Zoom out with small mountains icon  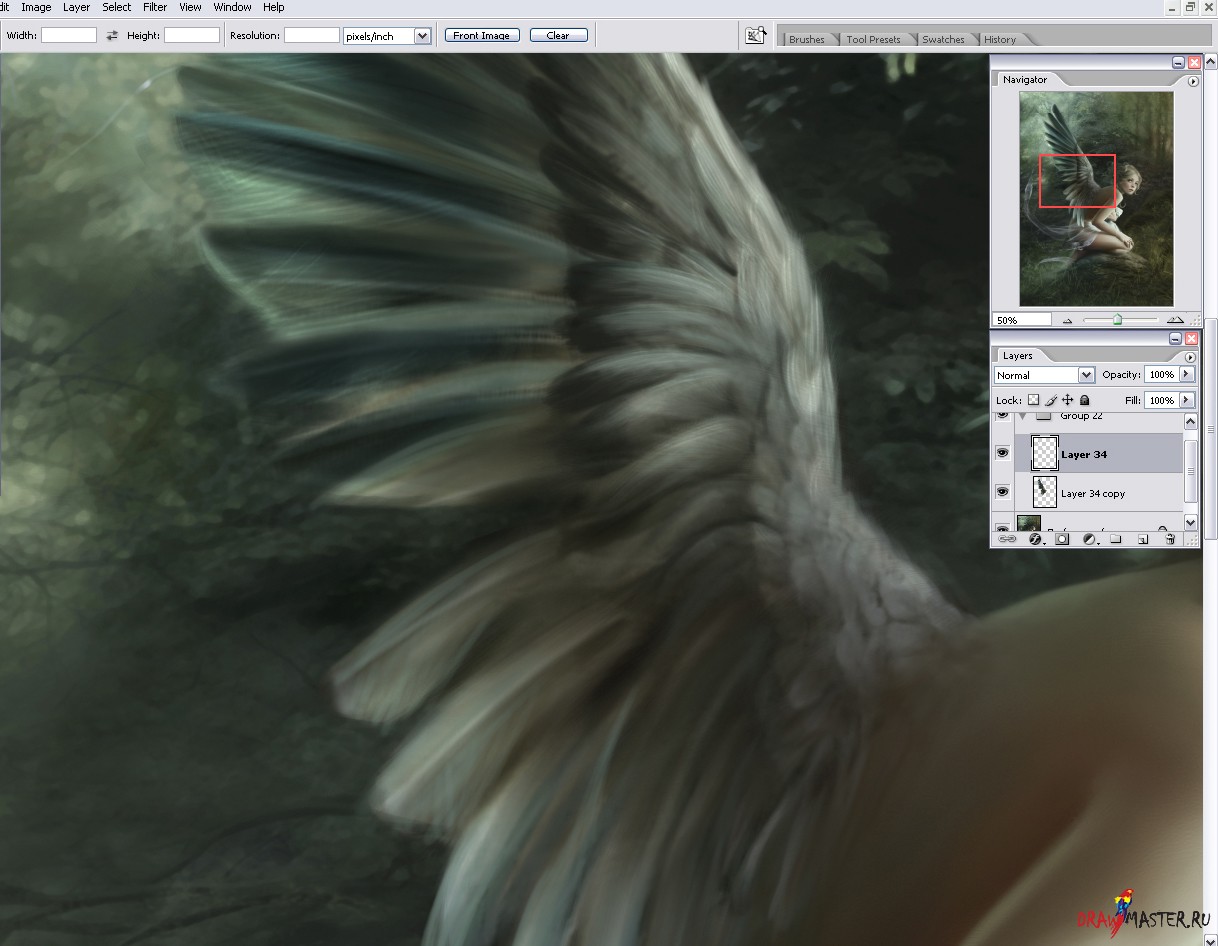(x=1067, y=321)
